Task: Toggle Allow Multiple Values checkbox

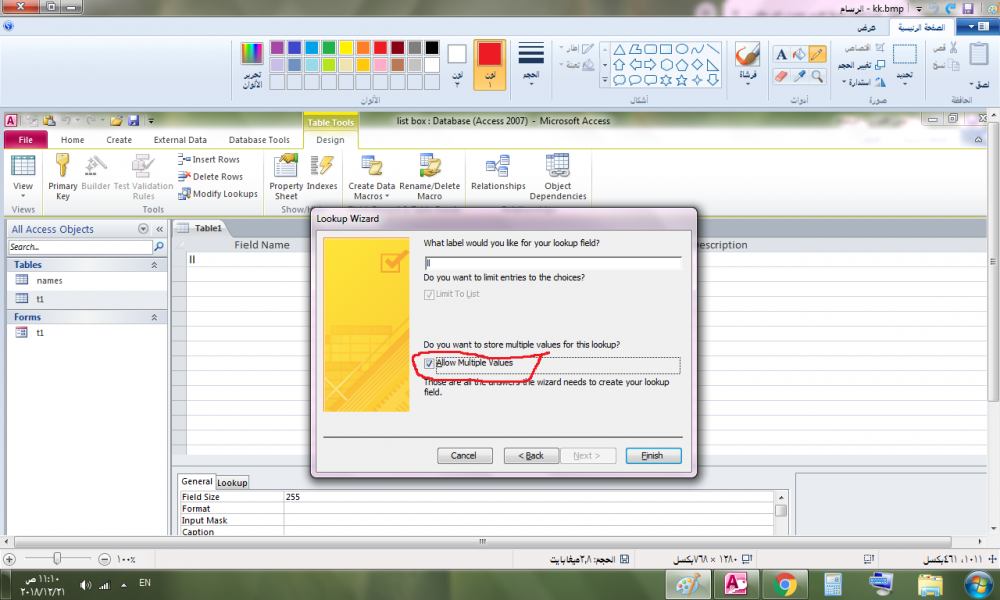Action: pyautogui.click(x=429, y=363)
